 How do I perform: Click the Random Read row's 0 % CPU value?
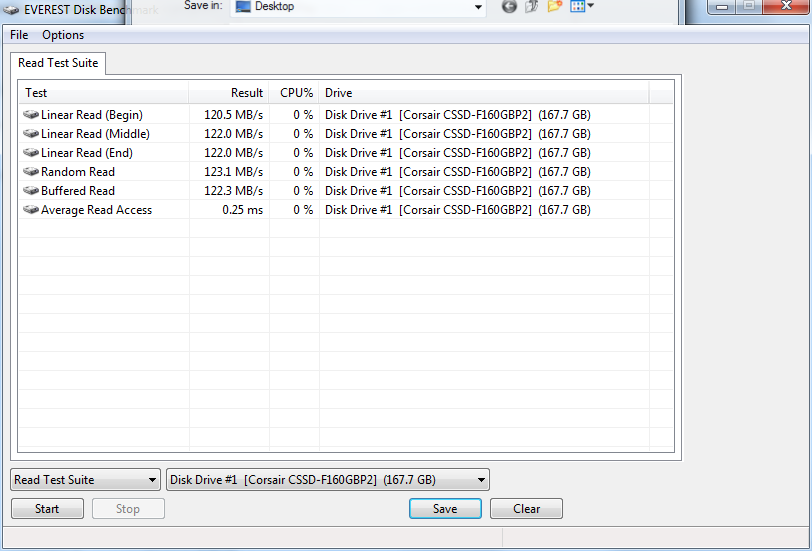[303, 171]
